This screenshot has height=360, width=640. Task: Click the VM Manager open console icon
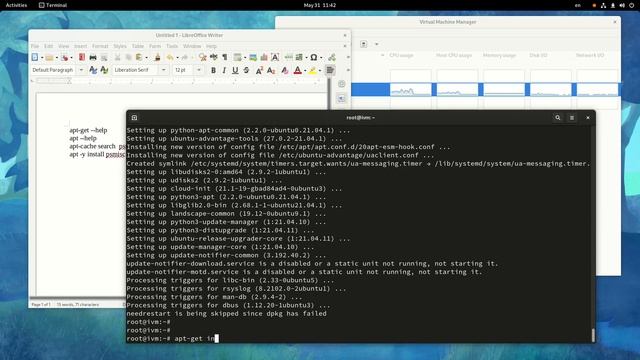click(x=364, y=44)
